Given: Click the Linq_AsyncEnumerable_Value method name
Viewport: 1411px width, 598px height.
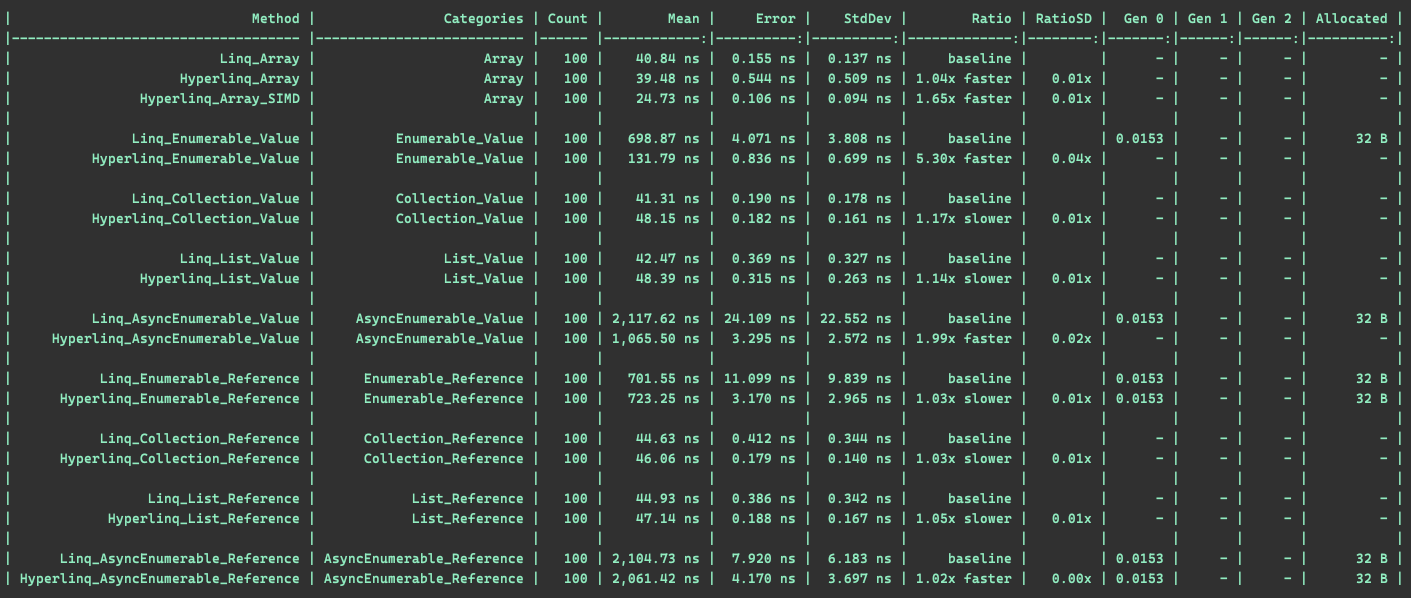Looking at the screenshot, I should [195, 318].
